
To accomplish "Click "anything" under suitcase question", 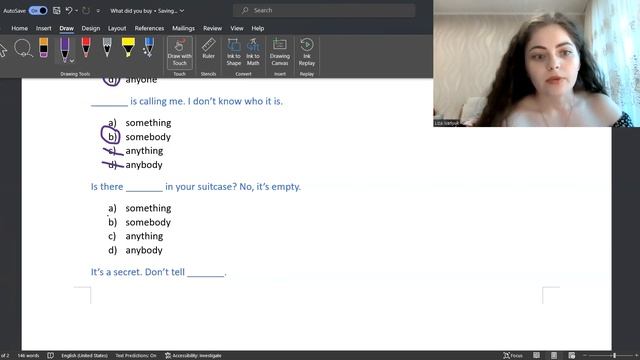I will 144,236.
